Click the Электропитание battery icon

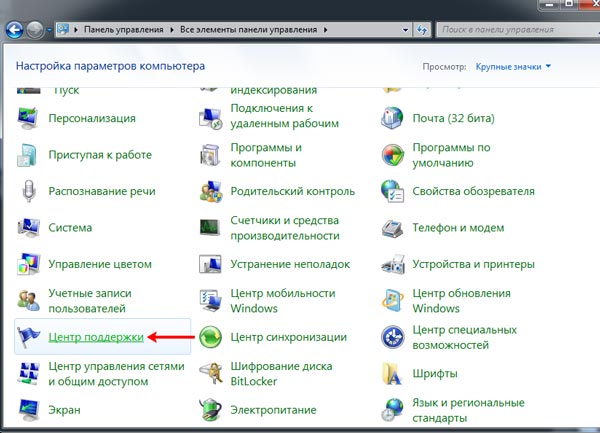click(211, 410)
